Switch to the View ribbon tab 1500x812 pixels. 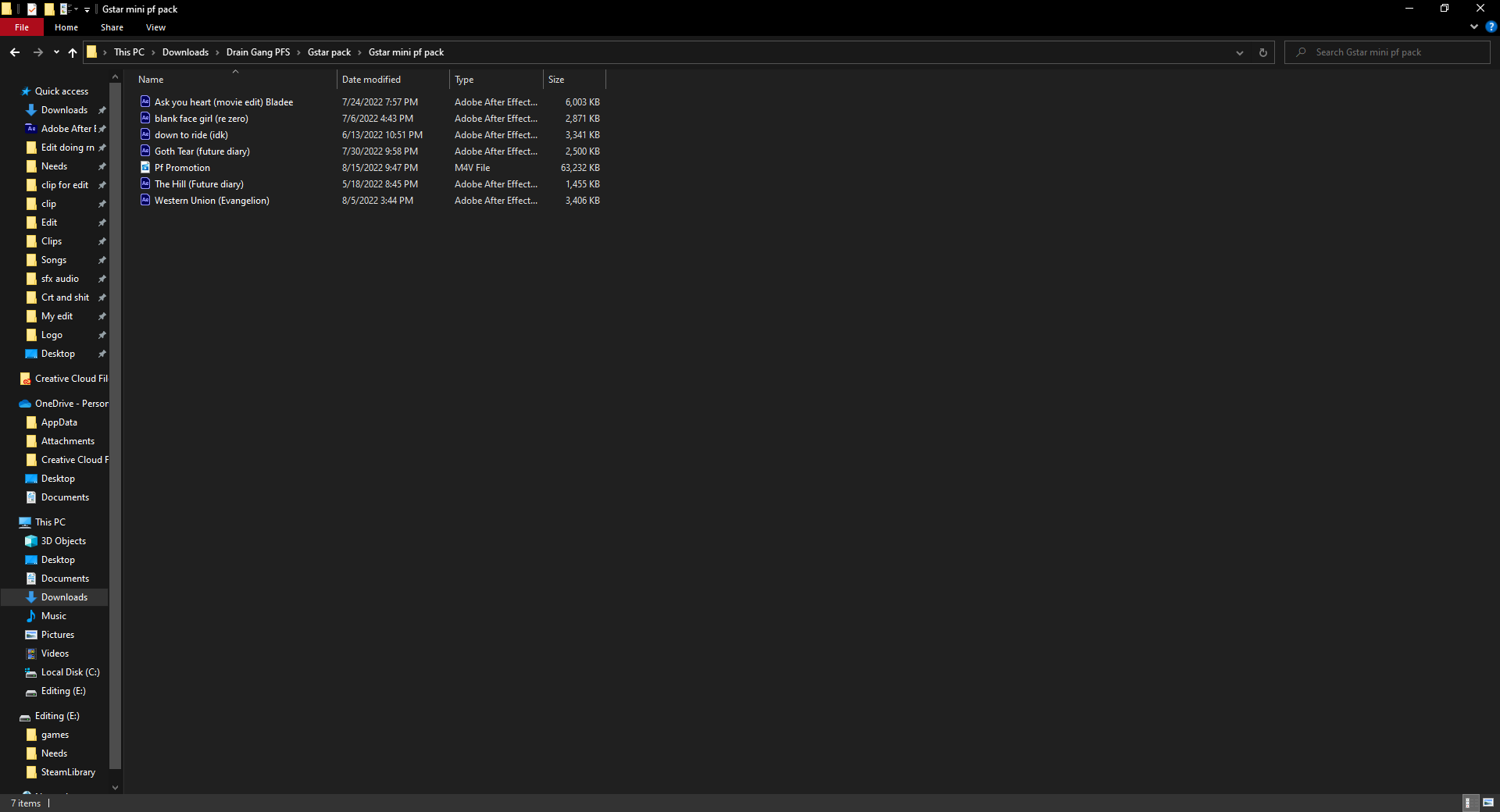pos(155,27)
